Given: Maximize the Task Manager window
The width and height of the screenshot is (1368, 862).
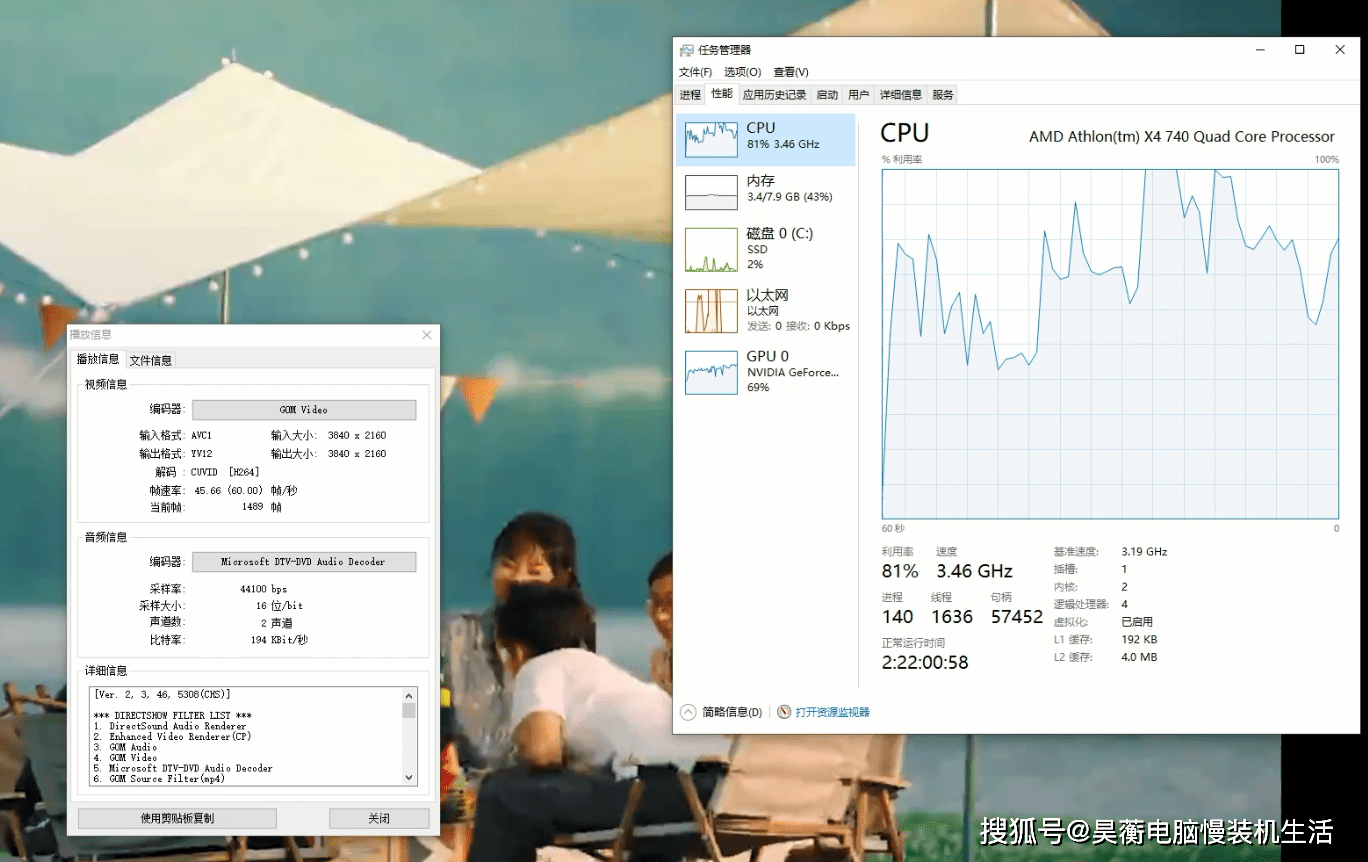Looking at the screenshot, I should [1299, 50].
